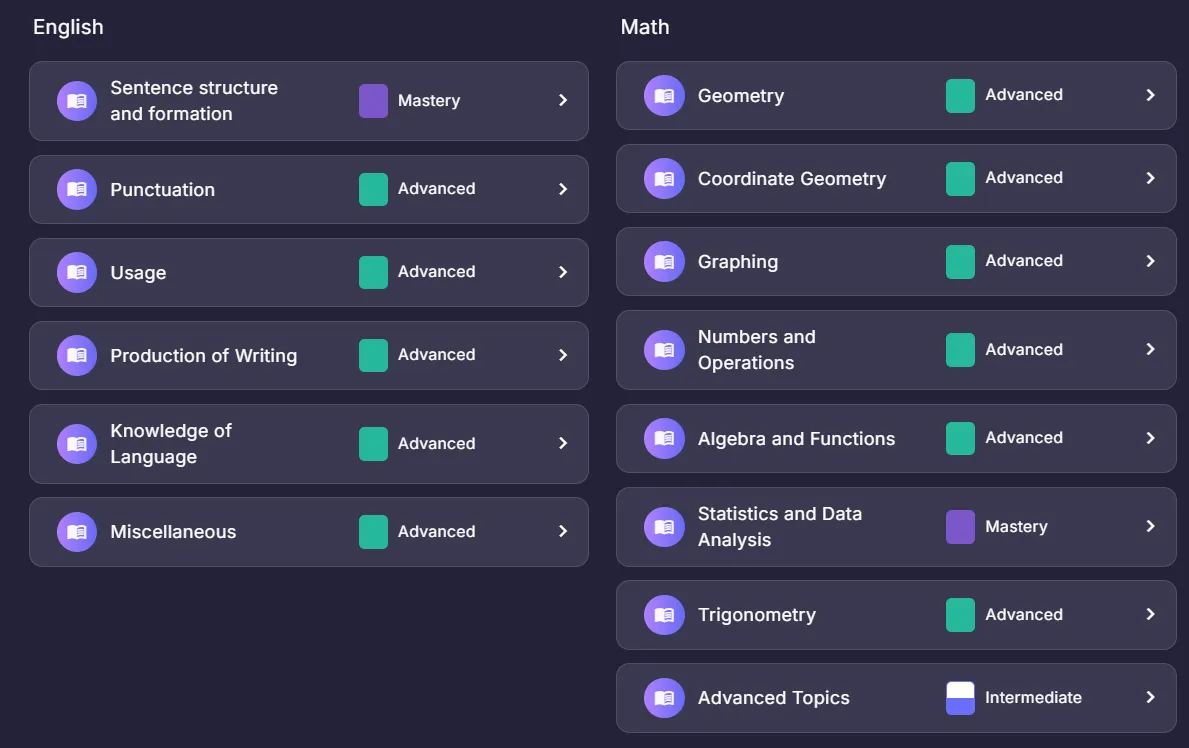This screenshot has height=748, width=1189.
Task: Expand the Statistics and Data Analysis arrow
Action: 1150,526
